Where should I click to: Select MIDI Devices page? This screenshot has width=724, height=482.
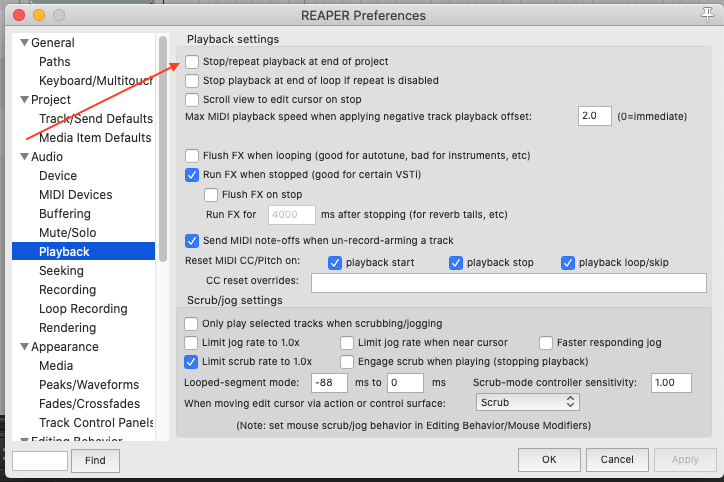(76, 194)
